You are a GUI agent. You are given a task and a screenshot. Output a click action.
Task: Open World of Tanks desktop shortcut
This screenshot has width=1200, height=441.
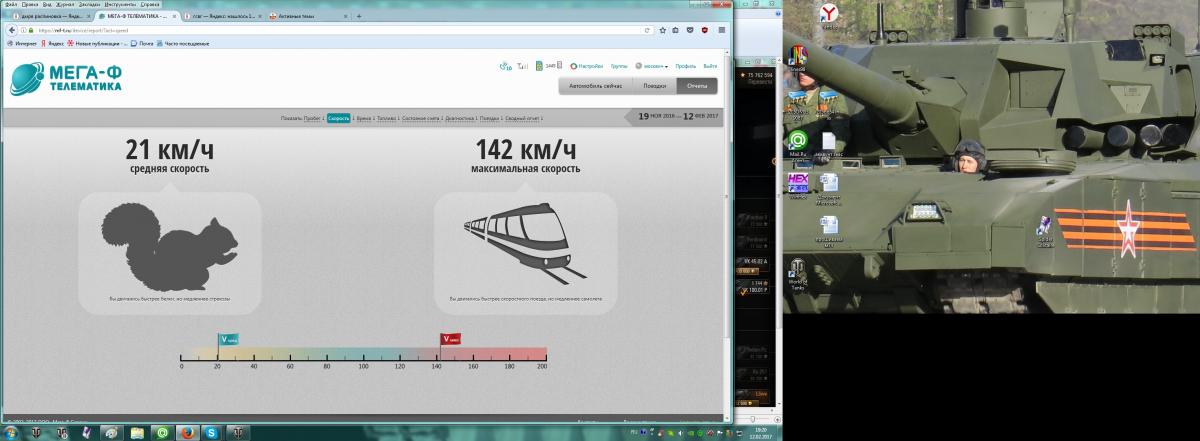[x=798, y=271]
